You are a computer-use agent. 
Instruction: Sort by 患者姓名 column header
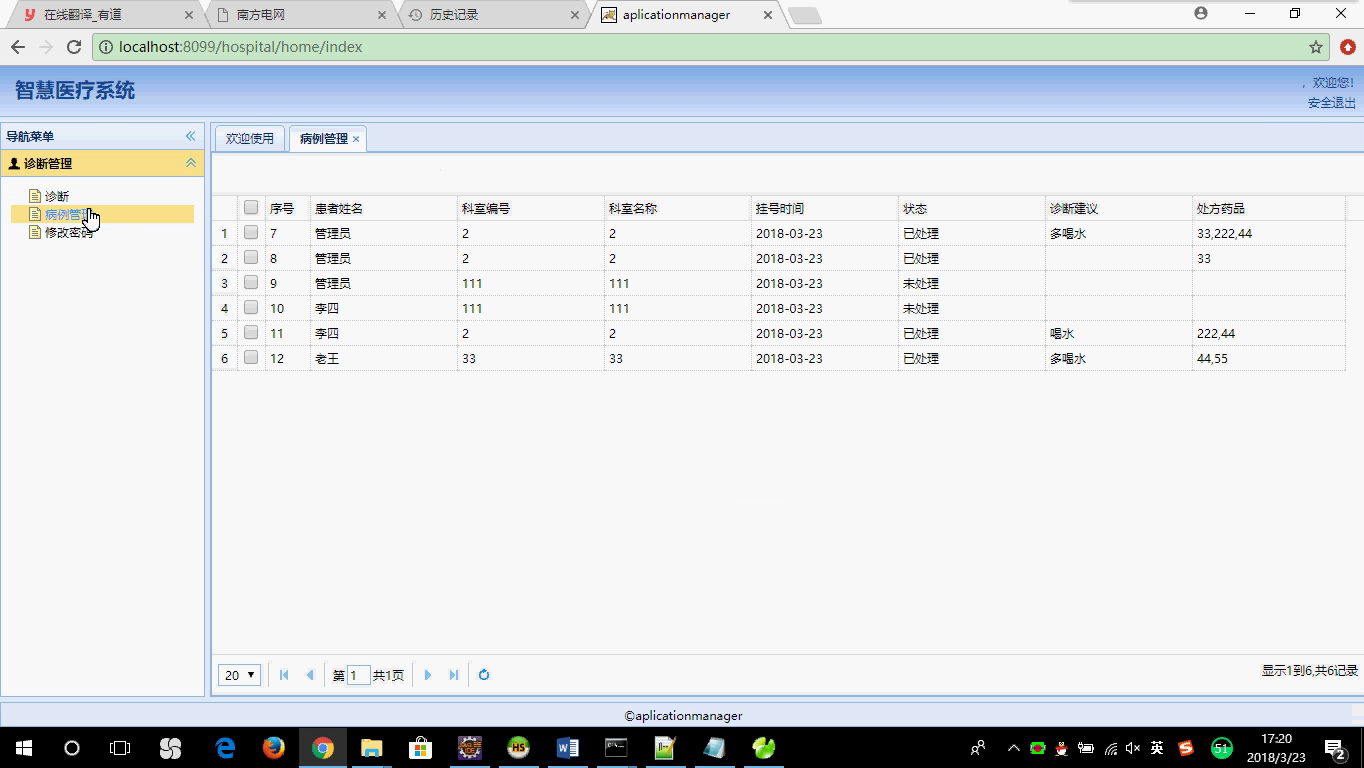point(384,208)
